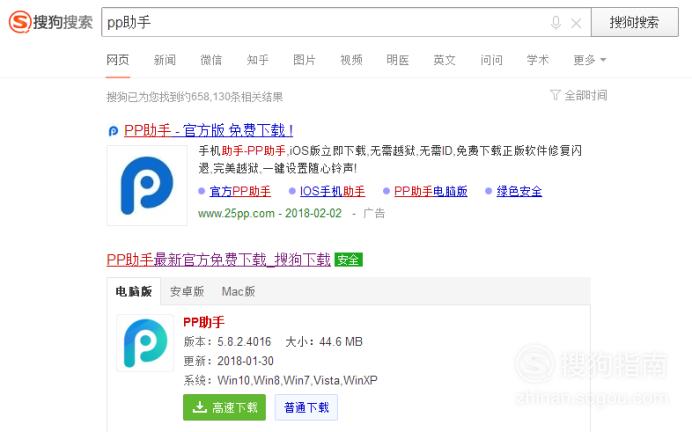Click the system text Win10,Win8,Win7,Vista,WinXP
The width and height of the screenshot is (692, 432).
click(297, 380)
